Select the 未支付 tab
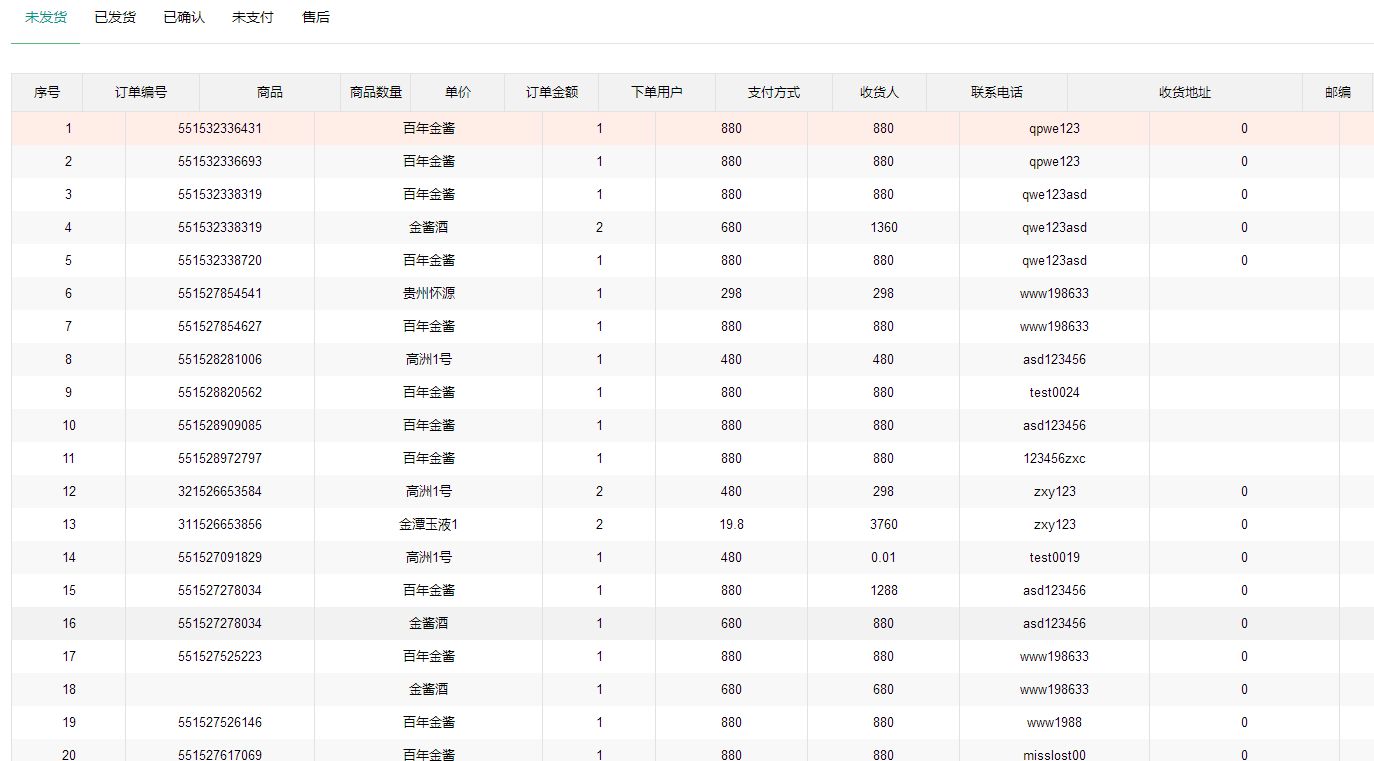This screenshot has height=761, width=1374. [x=252, y=18]
